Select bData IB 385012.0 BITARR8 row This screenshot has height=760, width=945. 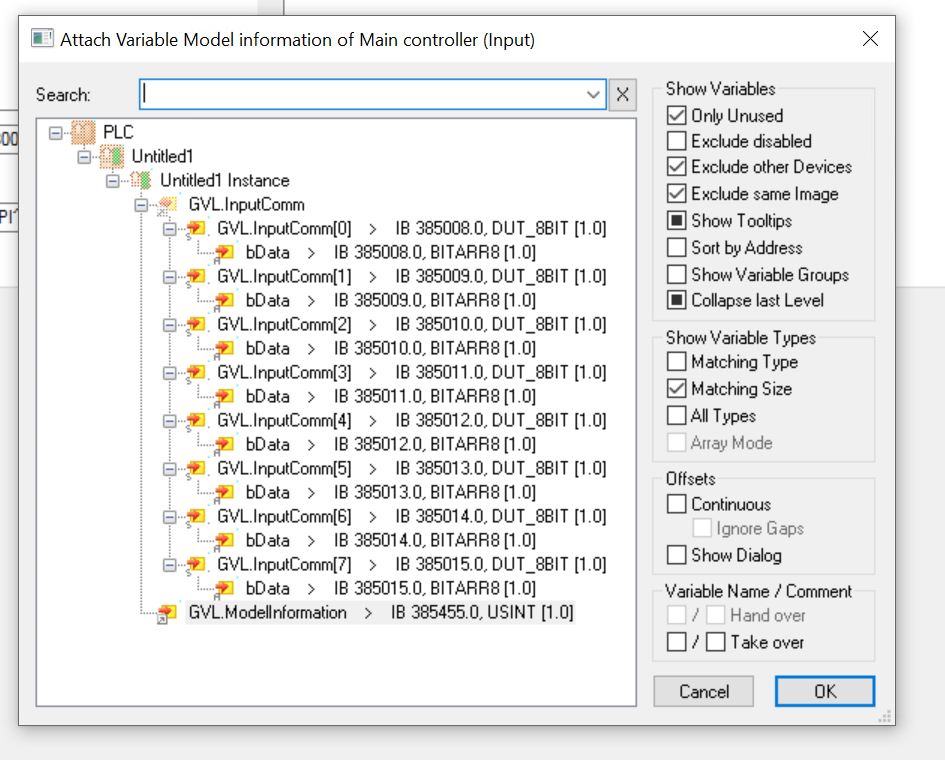click(x=391, y=445)
